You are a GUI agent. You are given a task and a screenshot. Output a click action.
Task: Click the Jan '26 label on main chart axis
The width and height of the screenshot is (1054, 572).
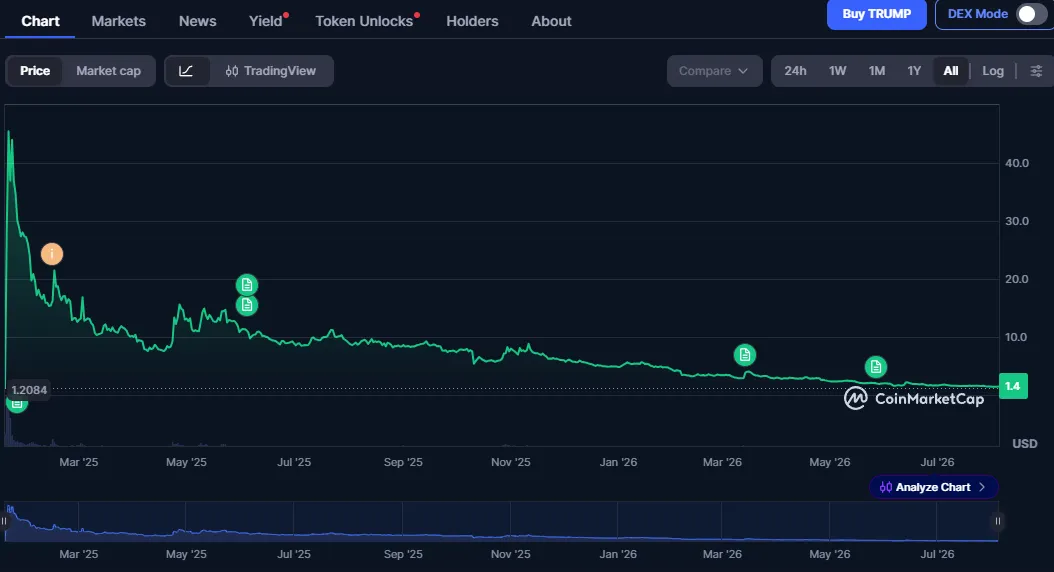point(618,462)
